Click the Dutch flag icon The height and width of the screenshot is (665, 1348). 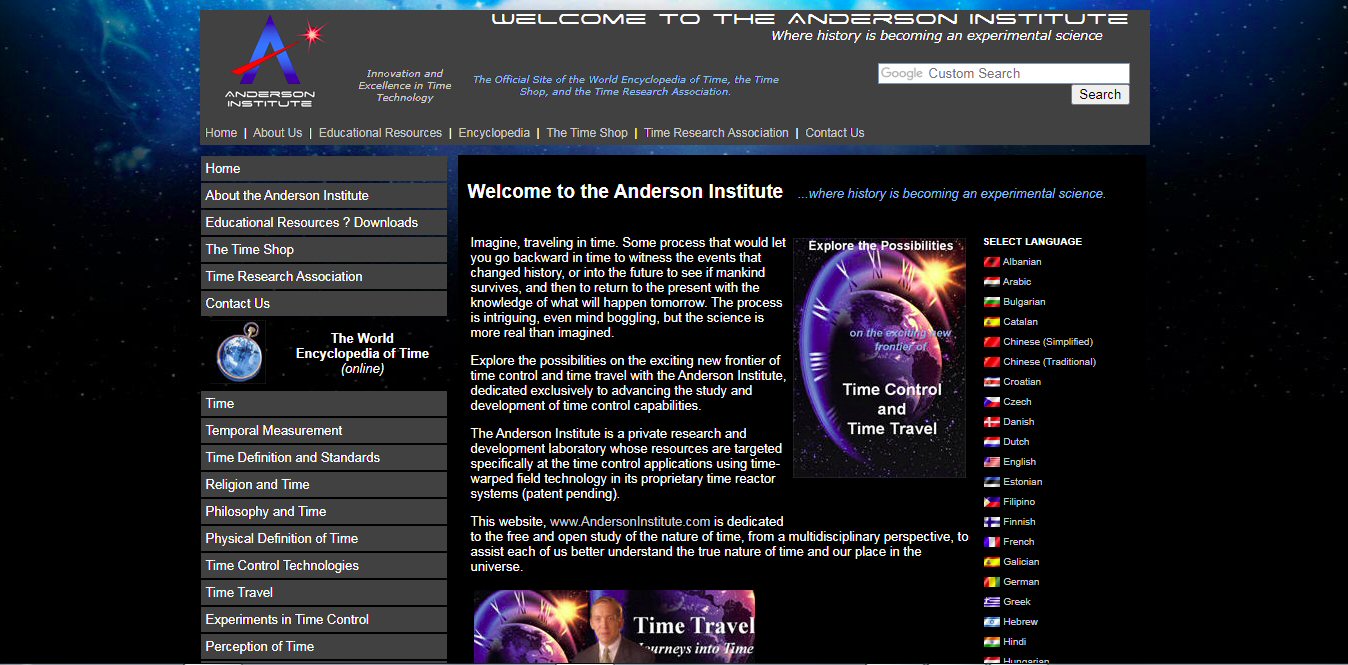[x=992, y=442]
